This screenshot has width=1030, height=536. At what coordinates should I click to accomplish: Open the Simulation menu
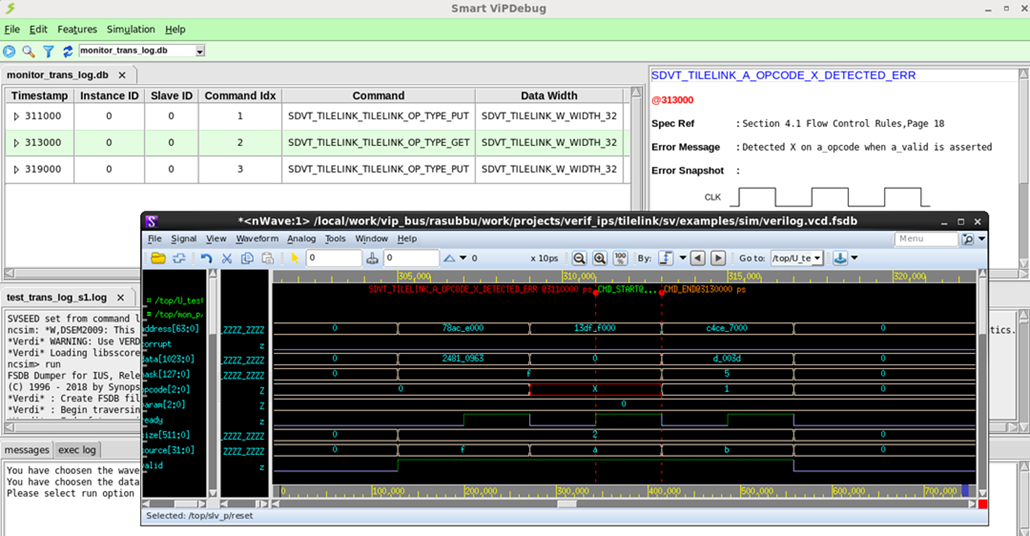pos(131,29)
